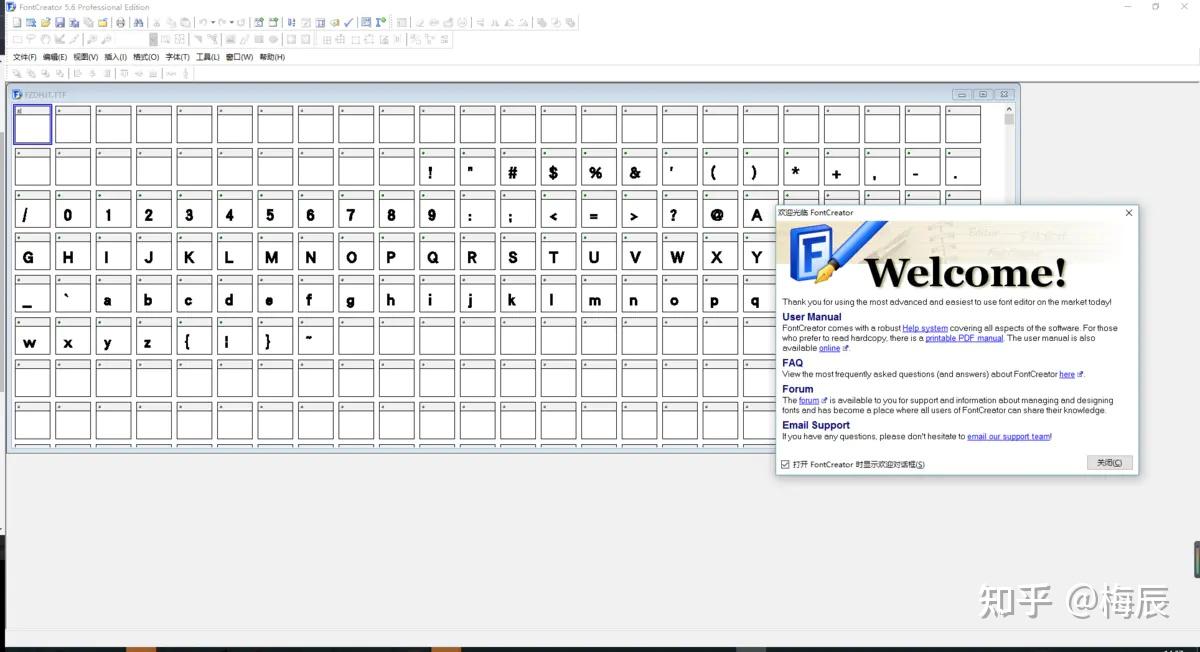
Task: Select the underscore glyph cell
Action: click(33, 294)
